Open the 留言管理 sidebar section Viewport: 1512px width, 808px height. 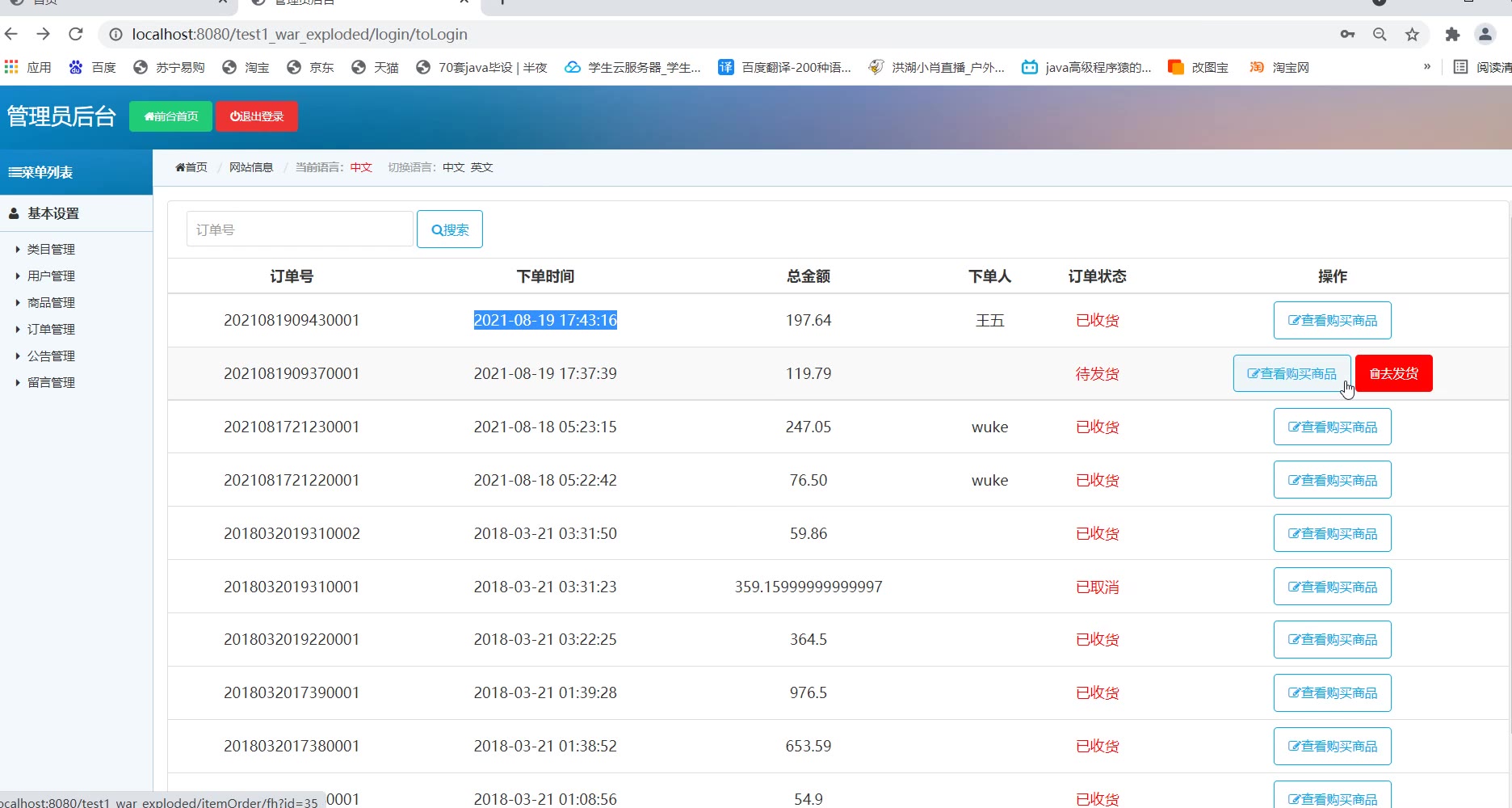point(51,383)
